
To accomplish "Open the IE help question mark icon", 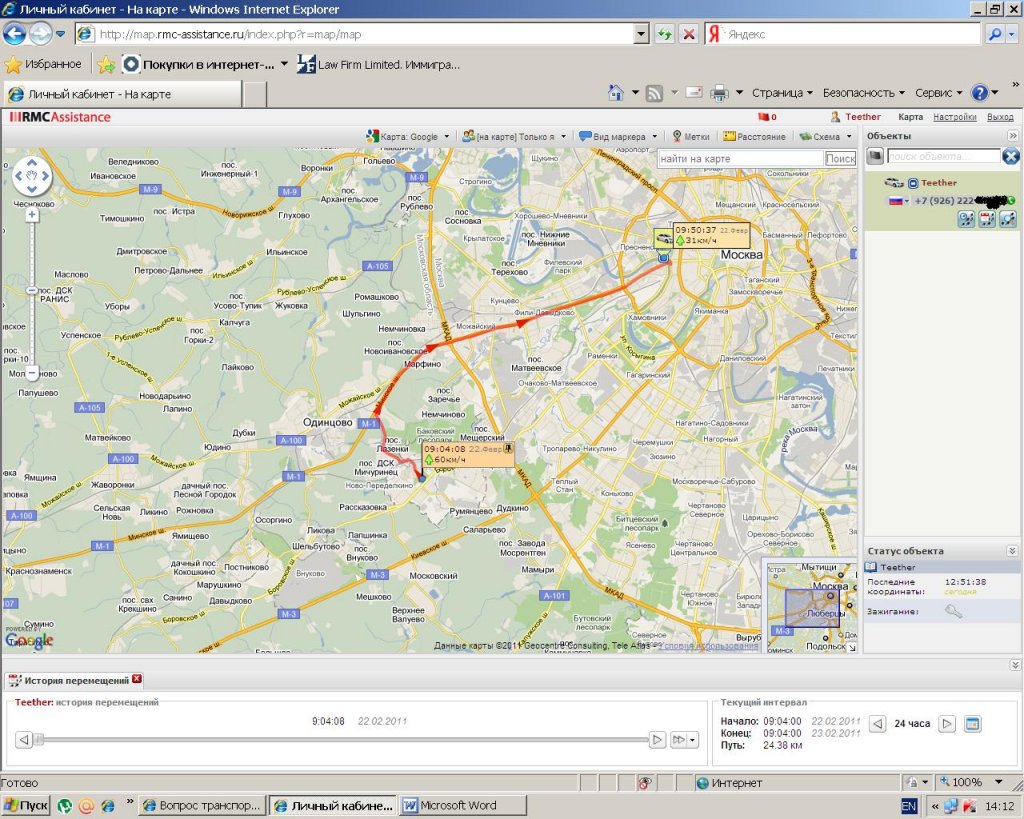I will pos(979,93).
